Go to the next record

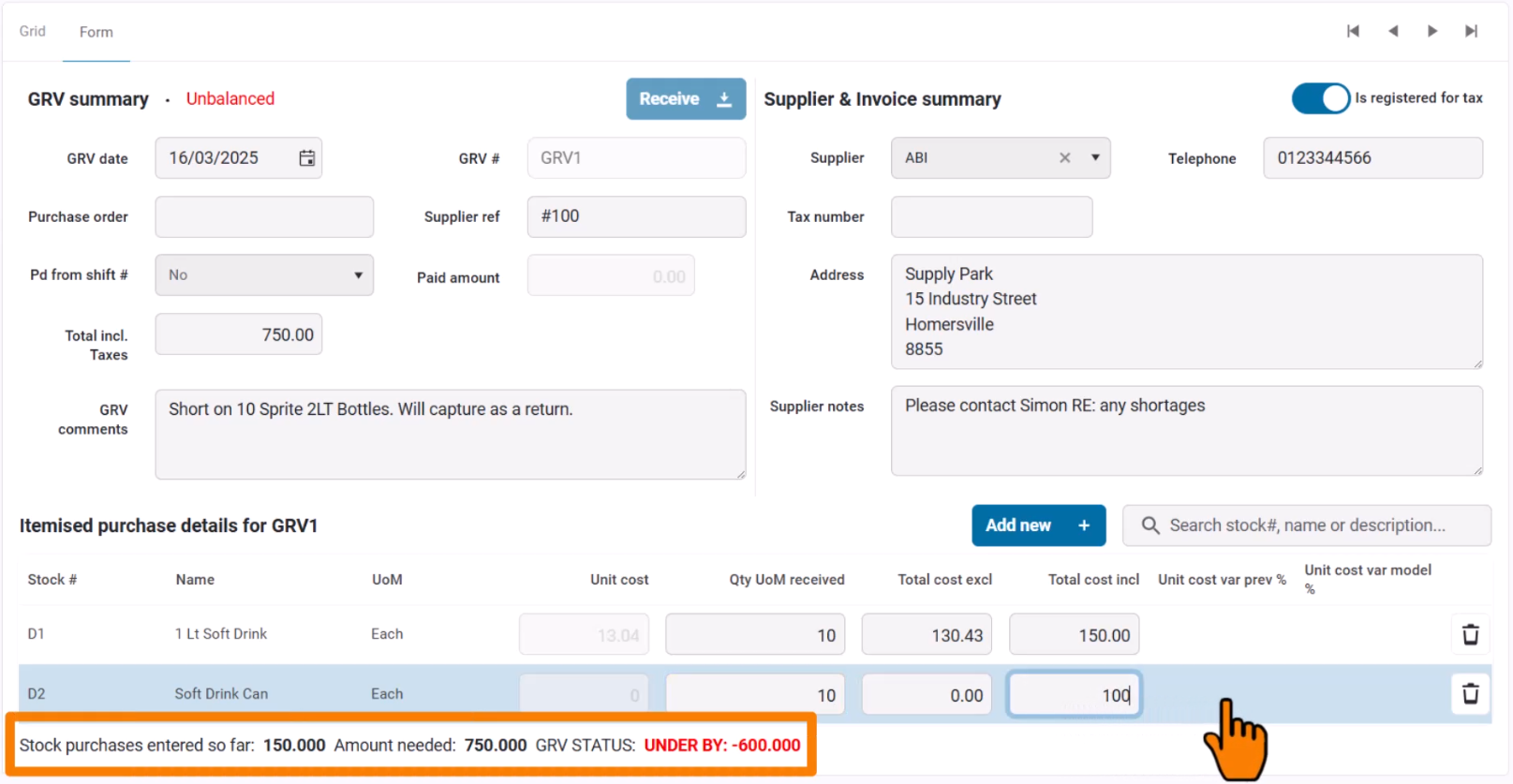(x=1432, y=31)
